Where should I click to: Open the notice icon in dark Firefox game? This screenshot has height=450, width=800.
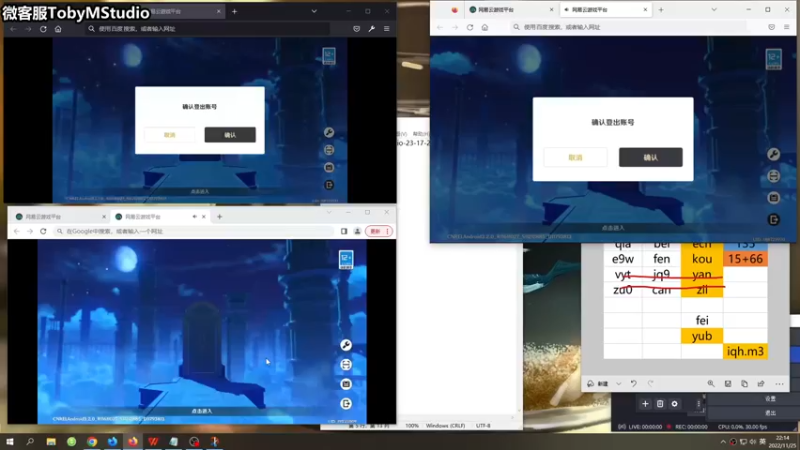[329, 167]
